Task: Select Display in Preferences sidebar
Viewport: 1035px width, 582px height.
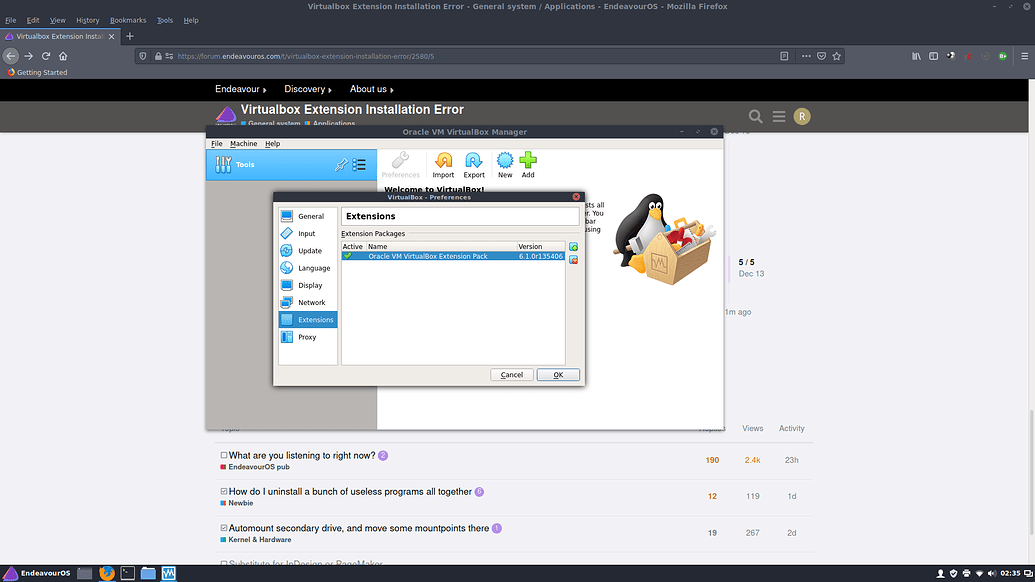Action: [x=308, y=285]
